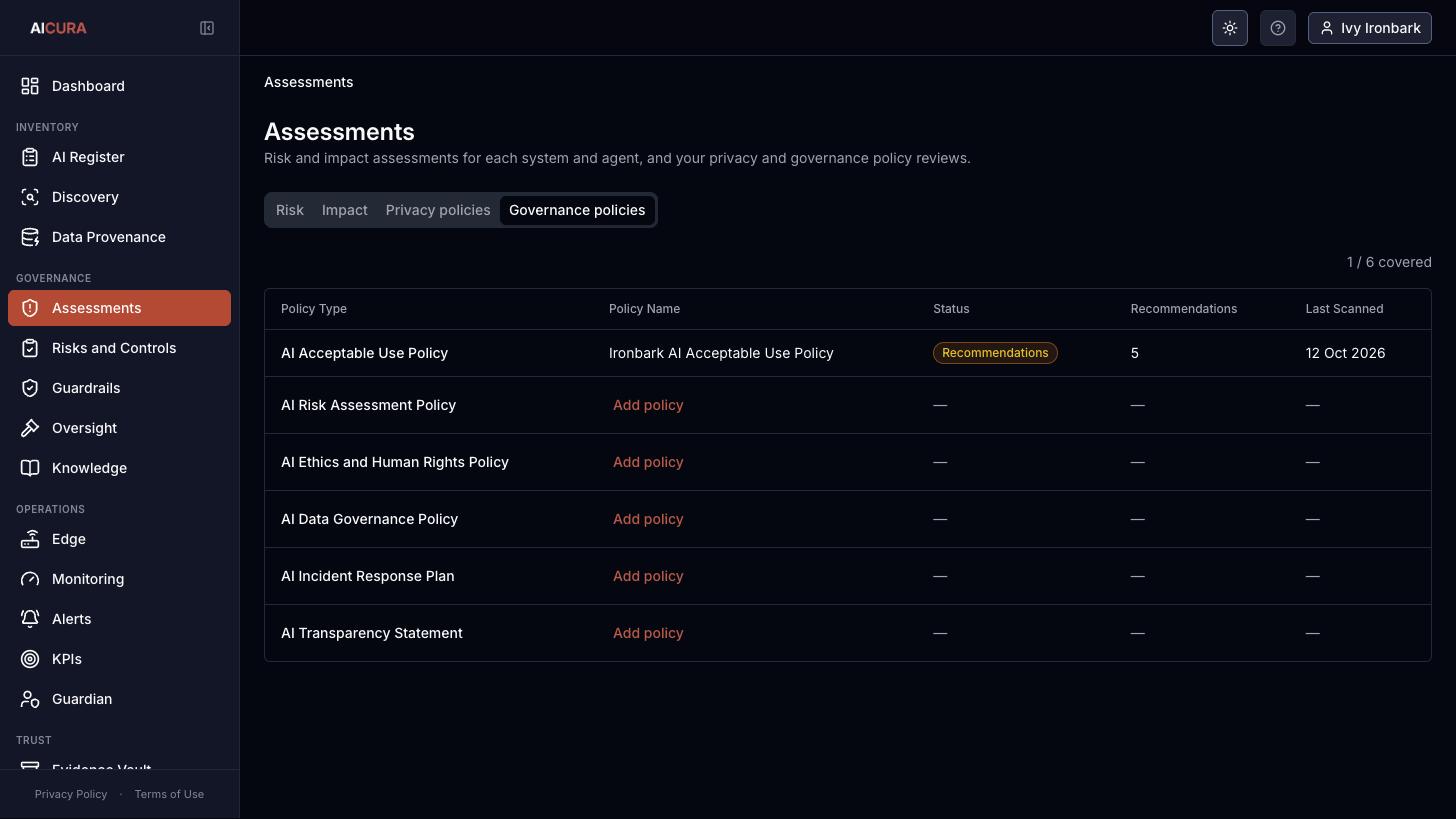Click the Guardrails shield-check icon
Image resolution: width=1456 pixels, height=819 pixels.
click(30, 388)
